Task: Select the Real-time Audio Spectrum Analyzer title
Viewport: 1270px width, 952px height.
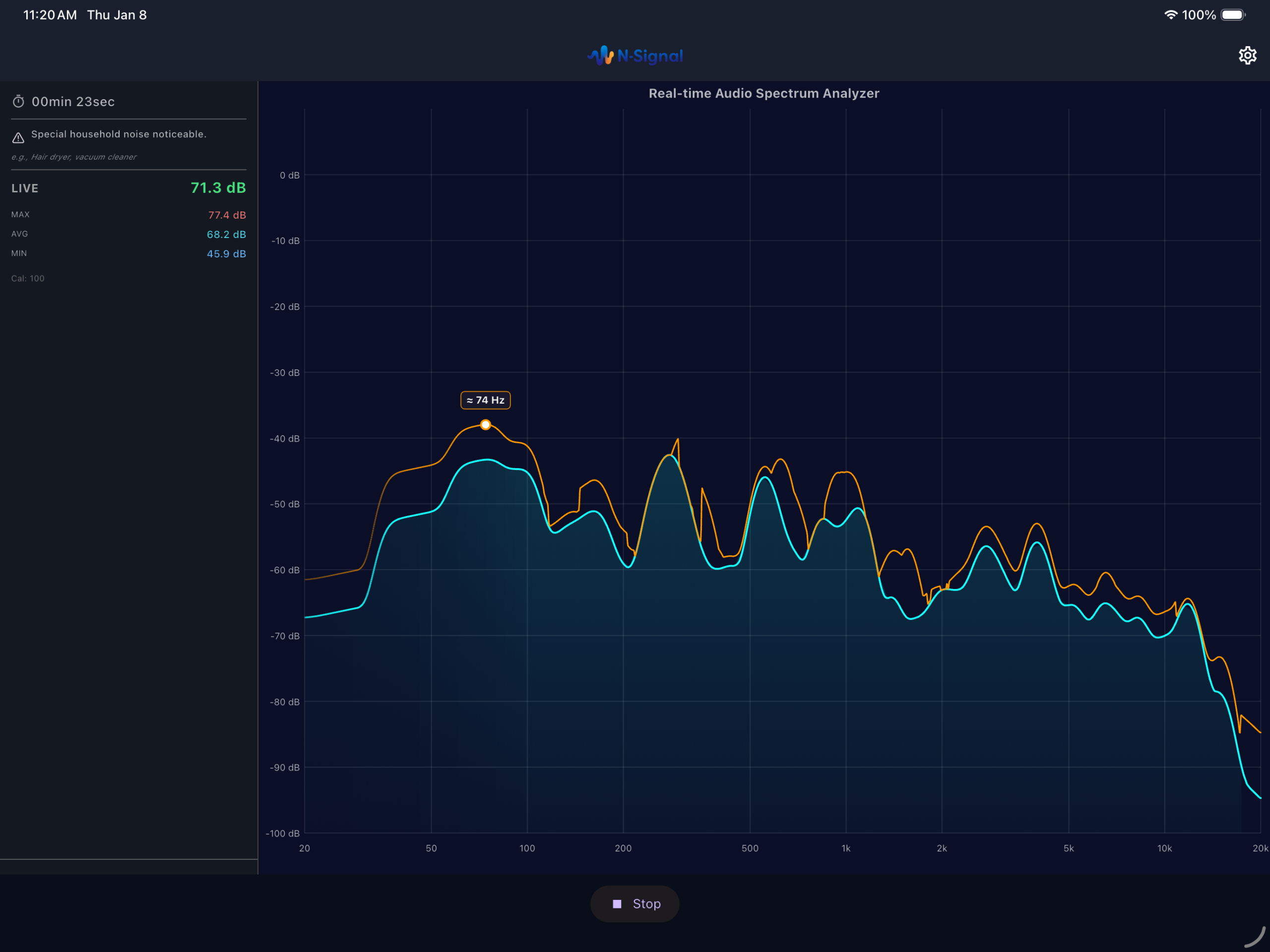Action: pos(763,93)
